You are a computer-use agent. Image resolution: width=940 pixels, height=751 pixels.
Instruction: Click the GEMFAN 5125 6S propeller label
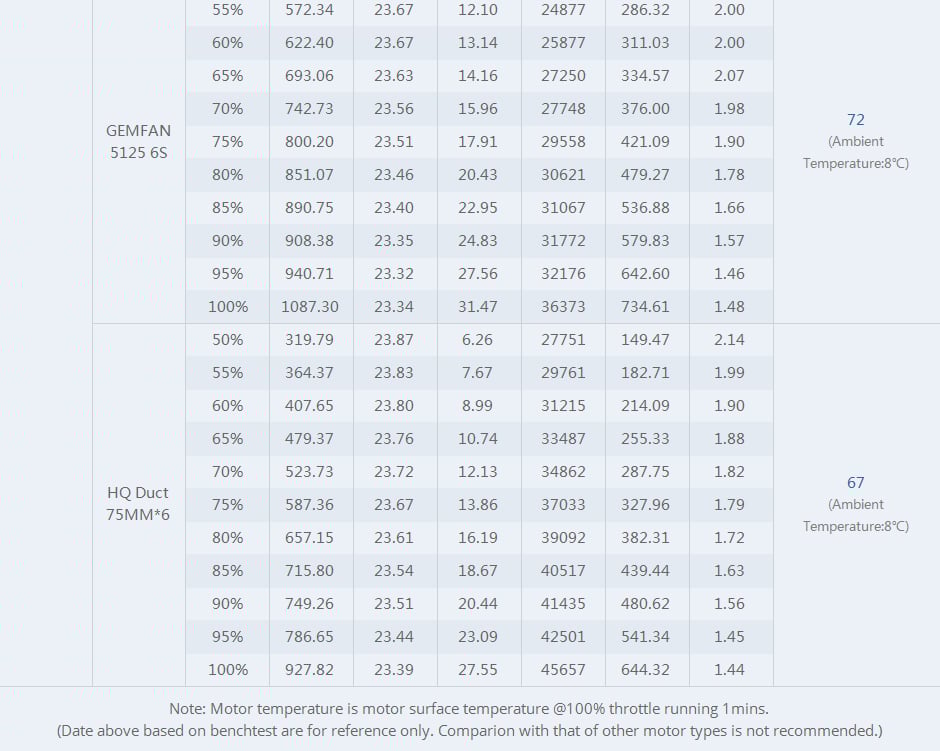coord(138,141)
